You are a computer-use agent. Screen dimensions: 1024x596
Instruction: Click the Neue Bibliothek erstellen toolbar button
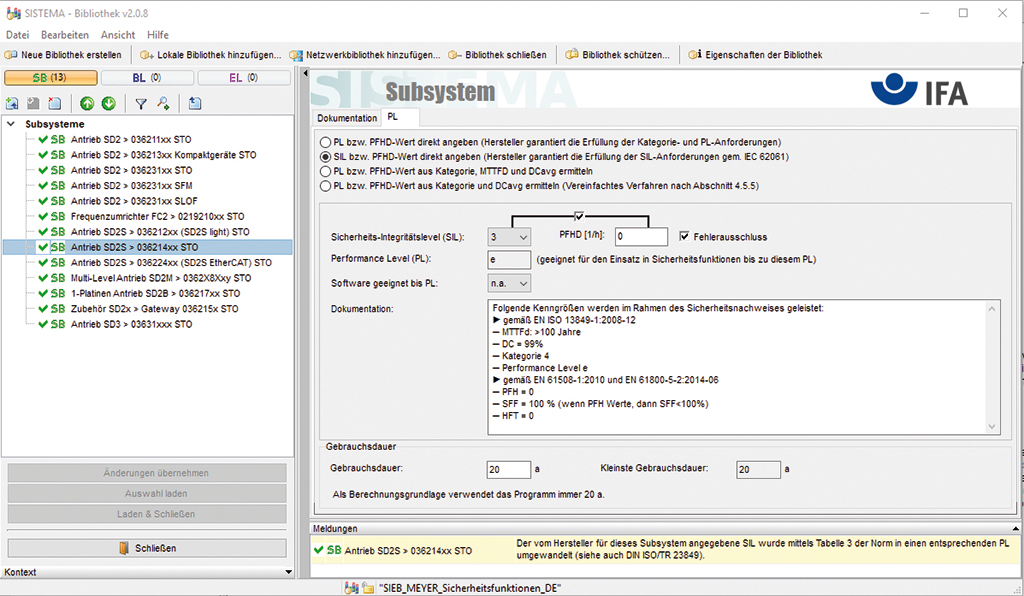click(63, 55)
